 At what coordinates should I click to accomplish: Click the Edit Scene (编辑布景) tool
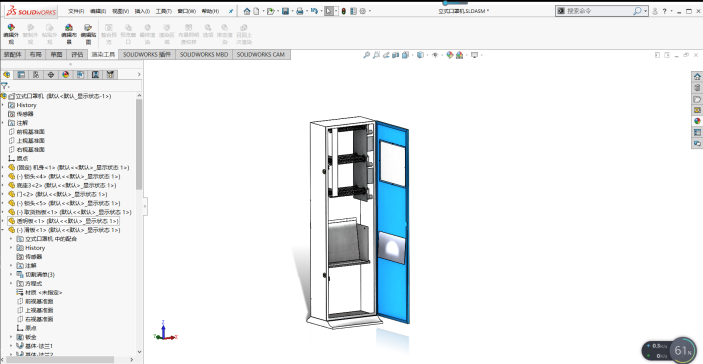[x=69, y=34]
